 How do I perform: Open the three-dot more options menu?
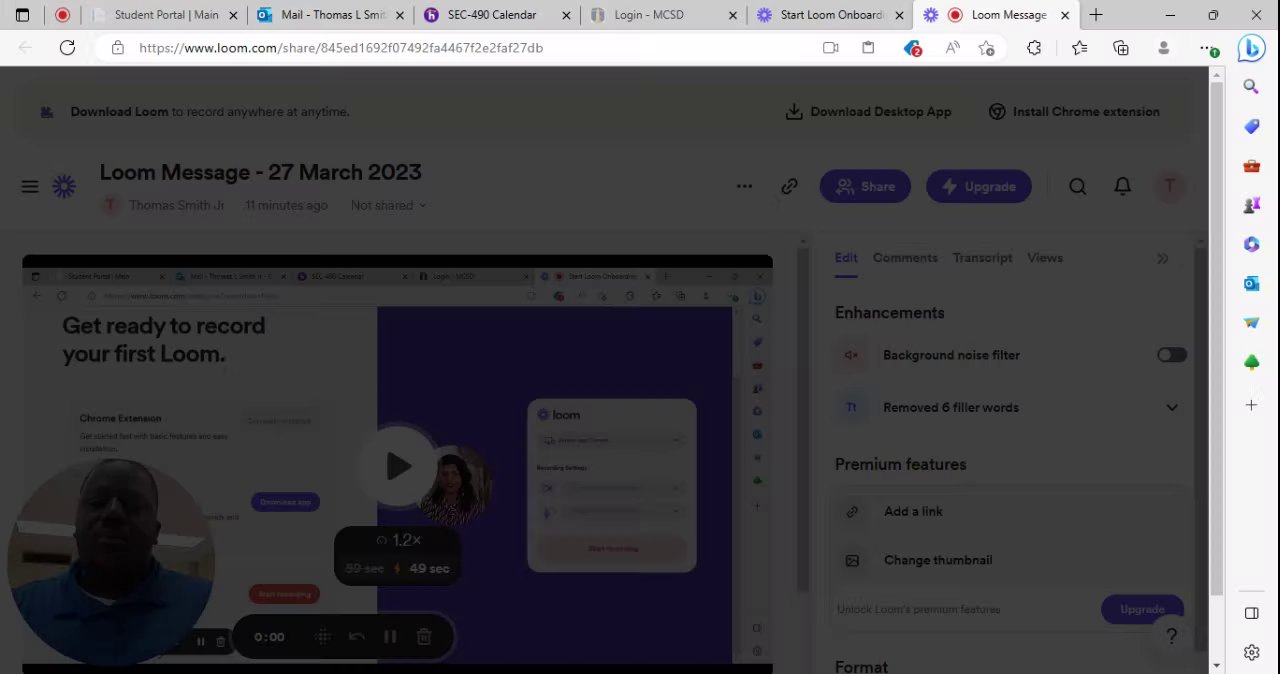[x=744, y=186]
